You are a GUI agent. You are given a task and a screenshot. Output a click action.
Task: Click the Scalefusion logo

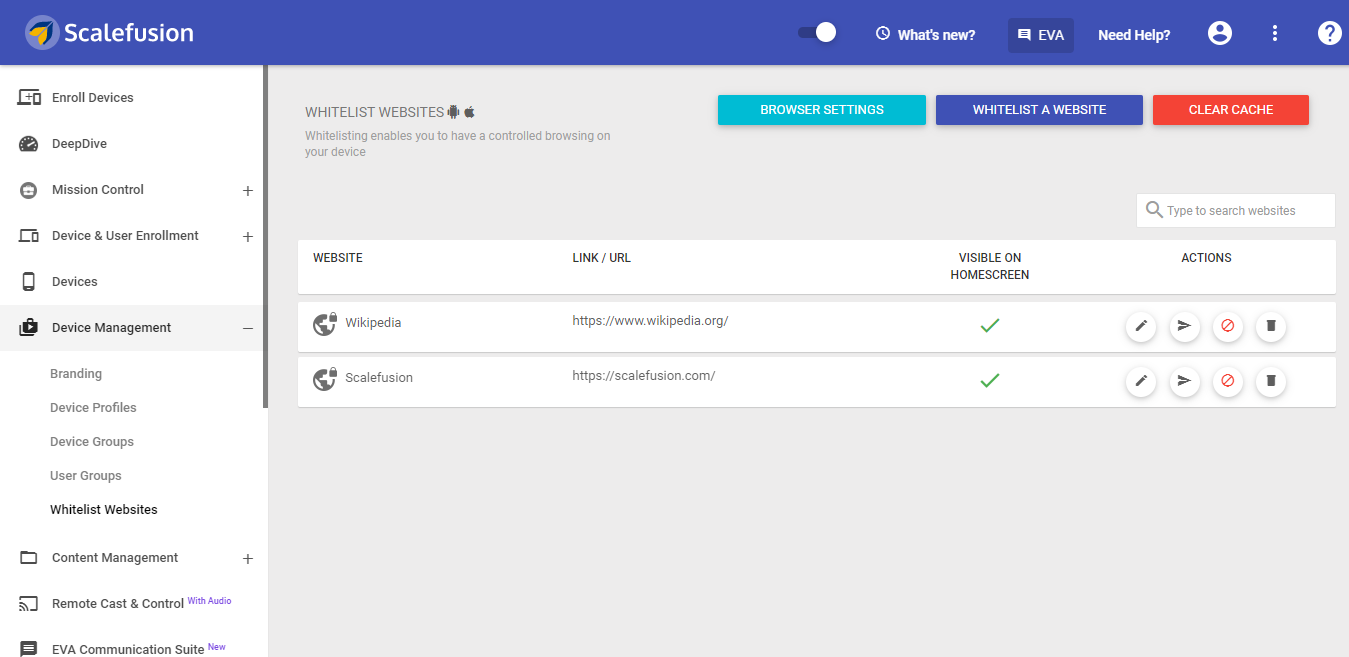tap(110, 33)
